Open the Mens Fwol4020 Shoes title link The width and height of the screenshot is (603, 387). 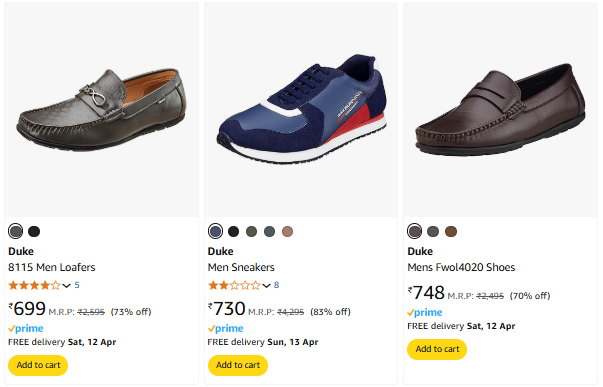(x=461, y=267)
